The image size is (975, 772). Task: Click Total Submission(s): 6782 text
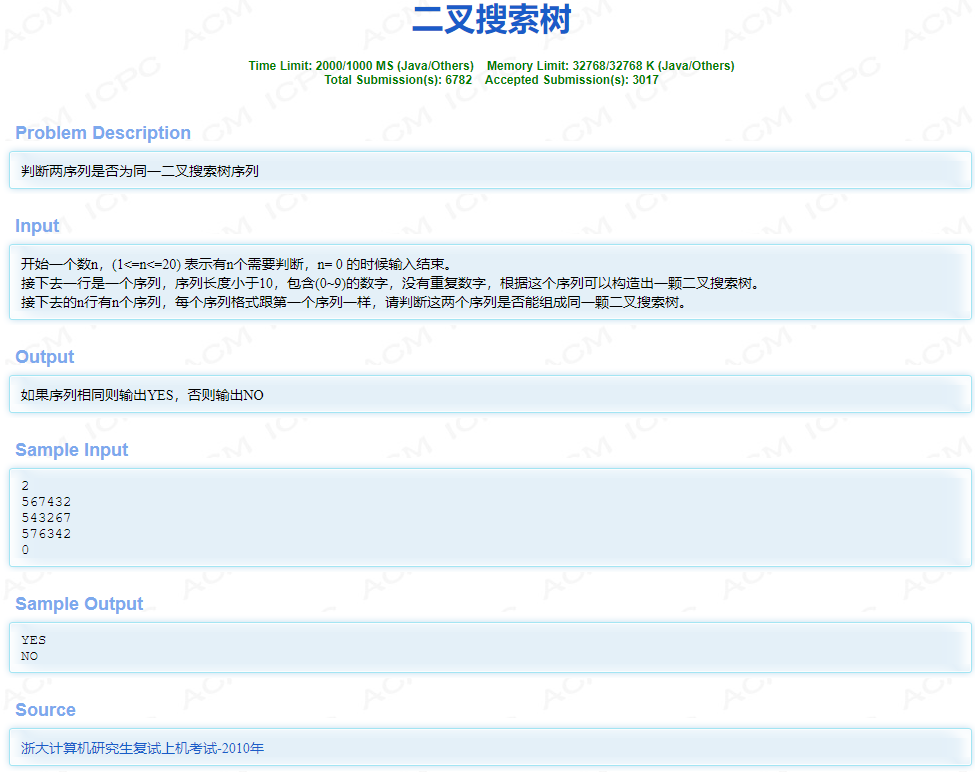(398, 80)
